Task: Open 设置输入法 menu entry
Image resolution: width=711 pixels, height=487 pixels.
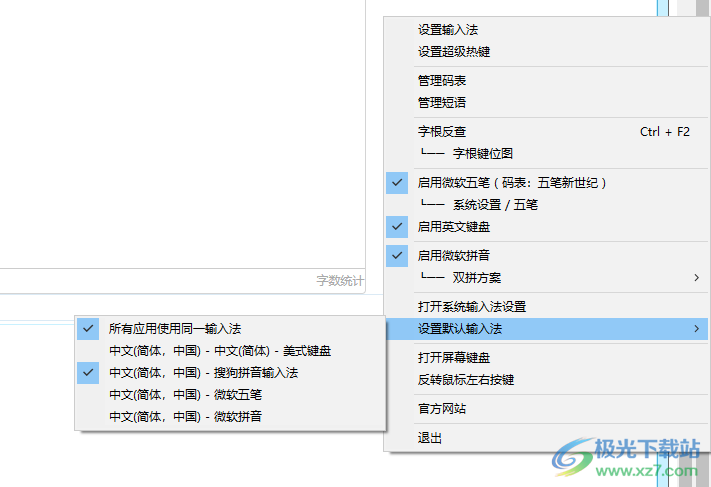Action: pyautogui.click(x=546, y=30)
